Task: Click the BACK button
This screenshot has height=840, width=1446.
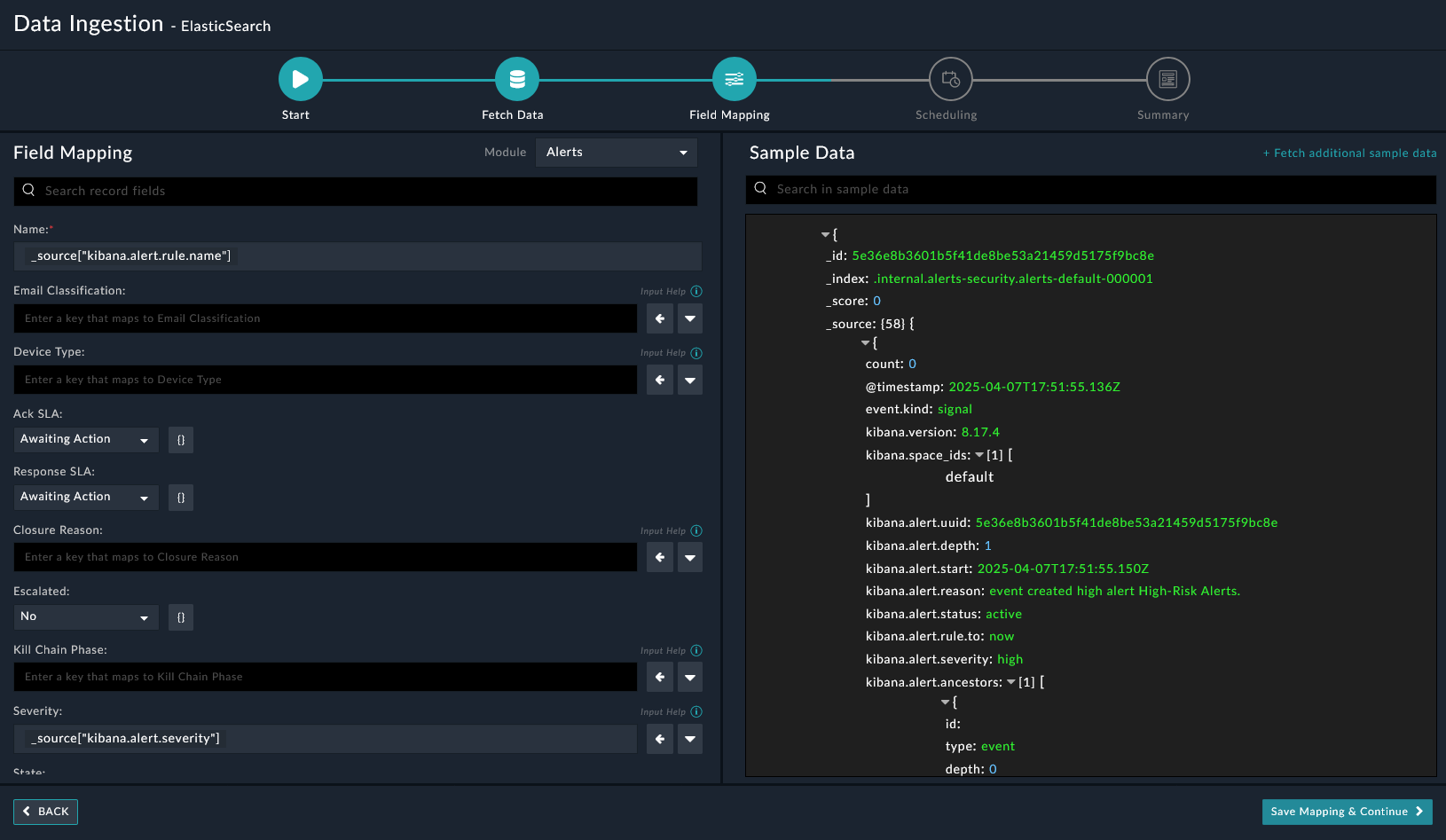Action: click(46, 812)
